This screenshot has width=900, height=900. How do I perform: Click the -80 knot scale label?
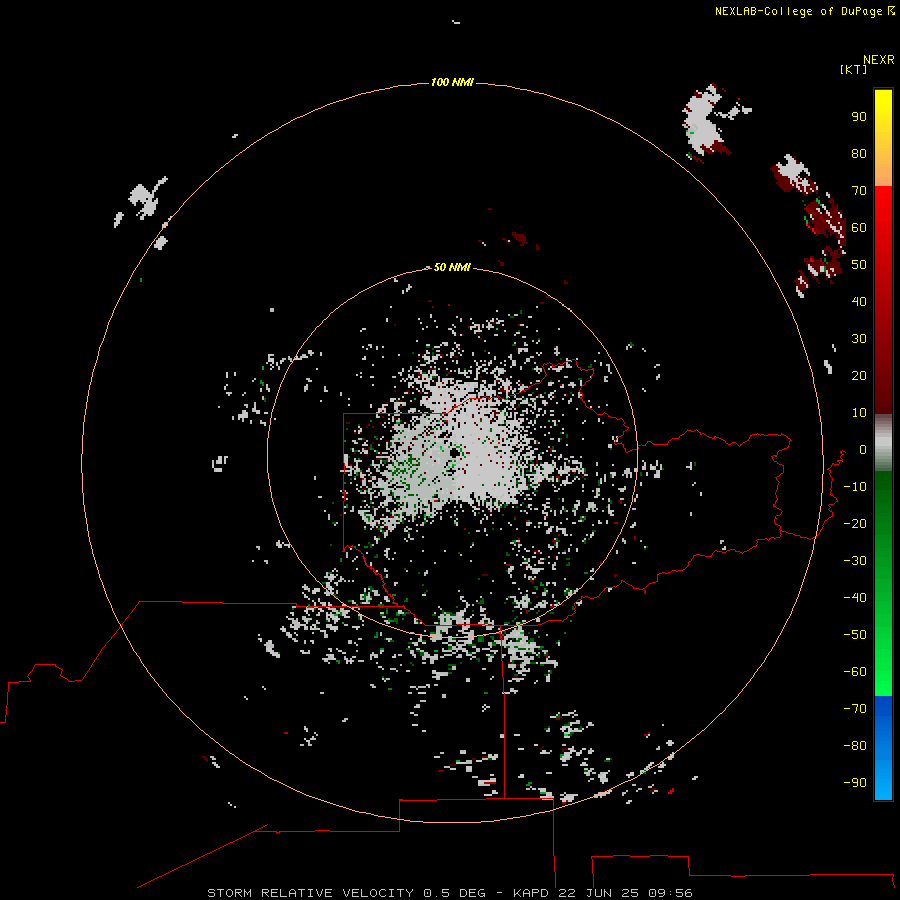pyautogui.click(x=855, y=746)
